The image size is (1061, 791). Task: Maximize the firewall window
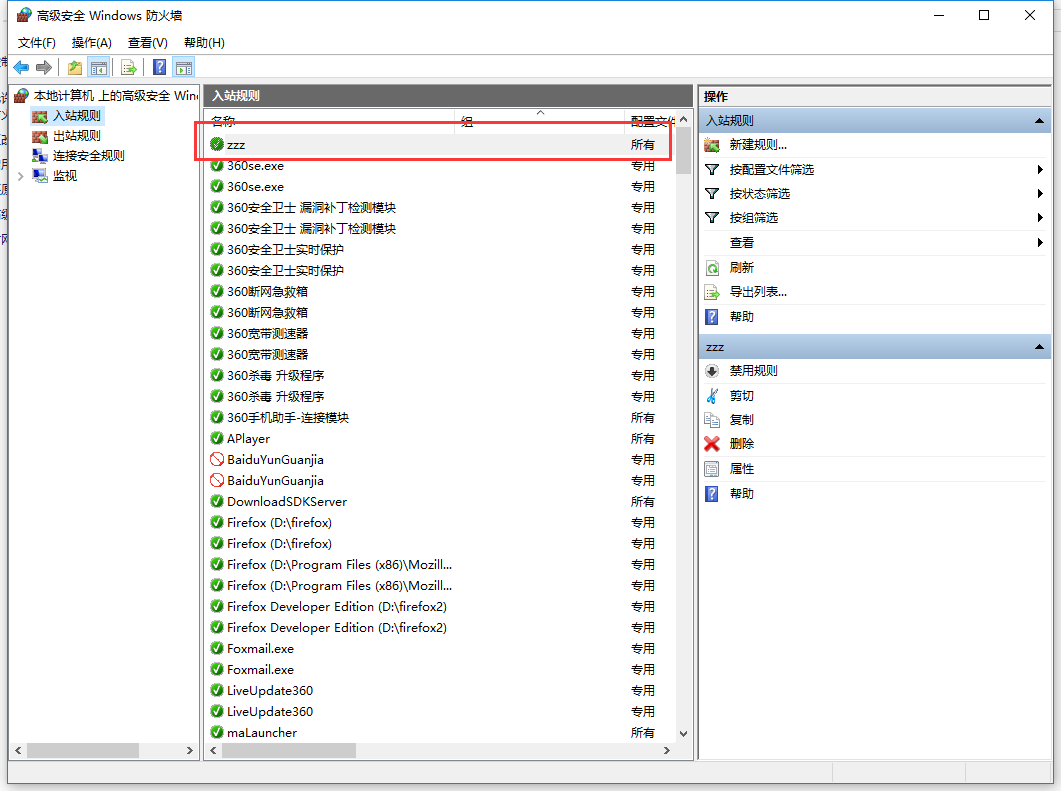tap(984, 15)
